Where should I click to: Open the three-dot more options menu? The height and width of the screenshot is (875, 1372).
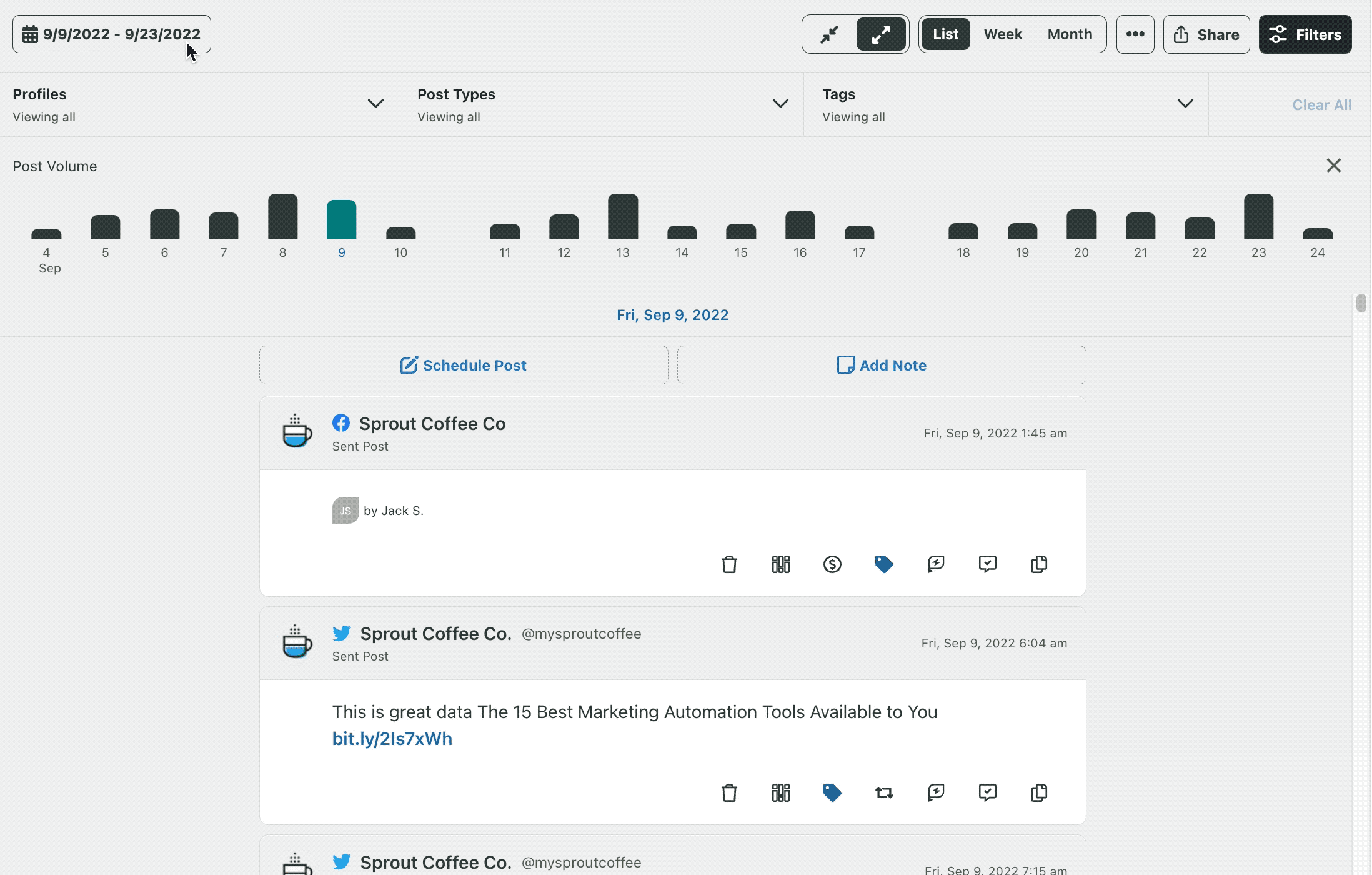pyautogui.click(x=1135, y=34)
